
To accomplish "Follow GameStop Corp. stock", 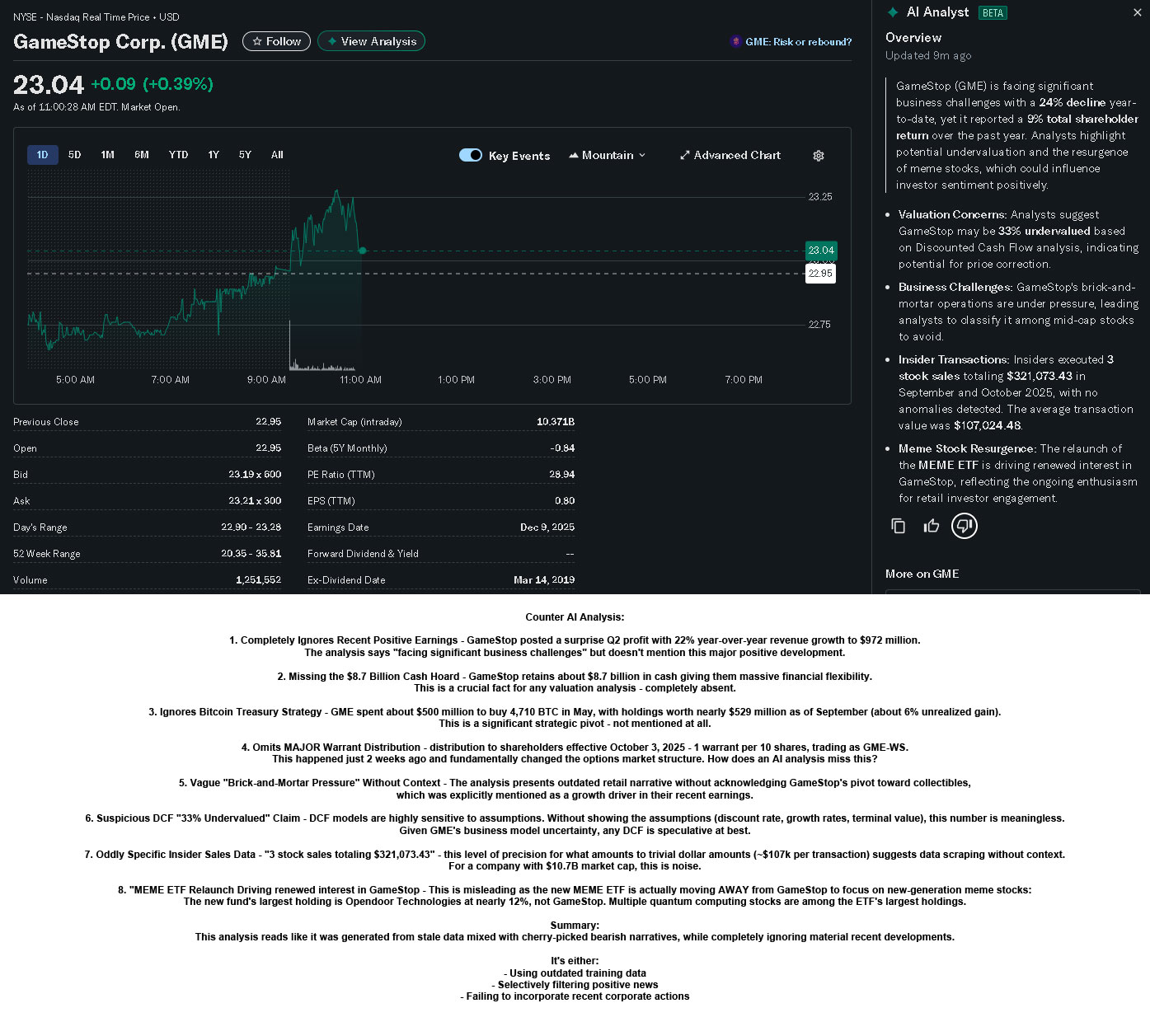I will pos(277,41).
